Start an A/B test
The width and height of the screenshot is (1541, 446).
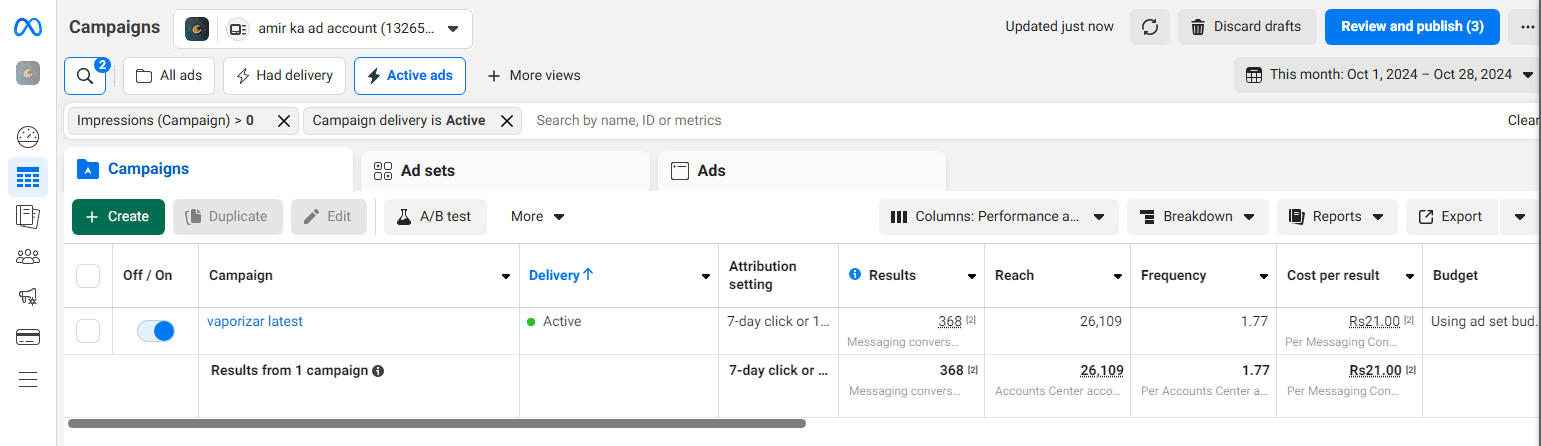tap(435, 217)
